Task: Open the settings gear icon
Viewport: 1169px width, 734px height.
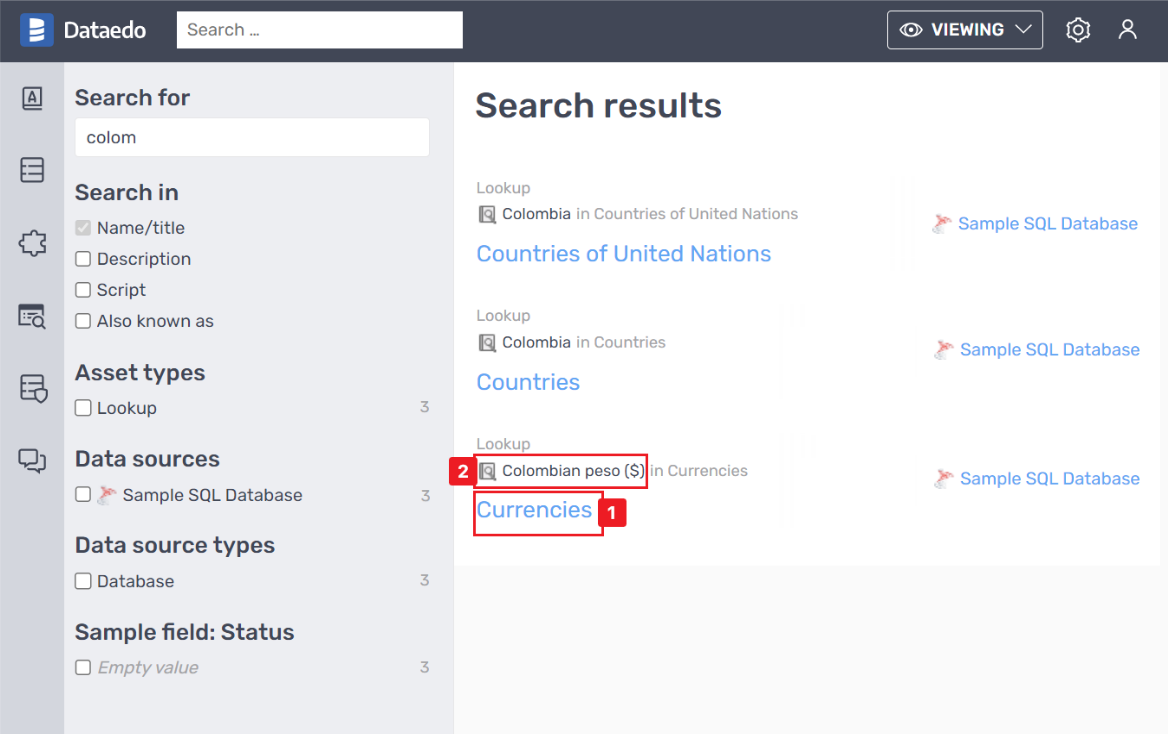Action: click(x=1078, y=30)
